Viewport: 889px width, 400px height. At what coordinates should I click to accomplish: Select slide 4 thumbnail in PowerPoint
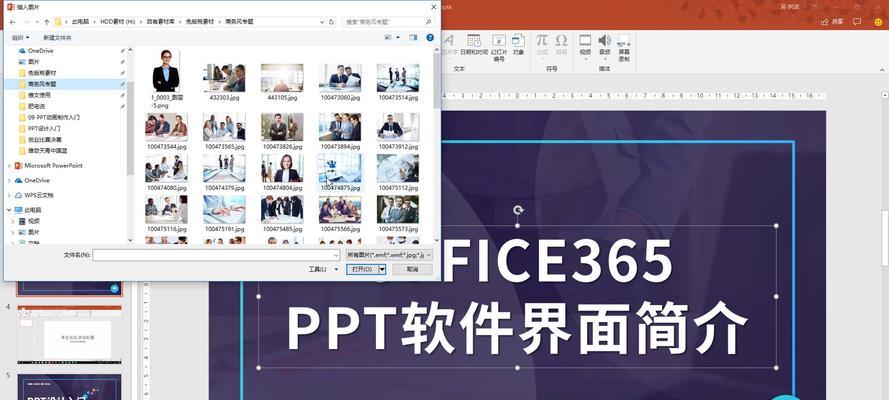(69, 334)
